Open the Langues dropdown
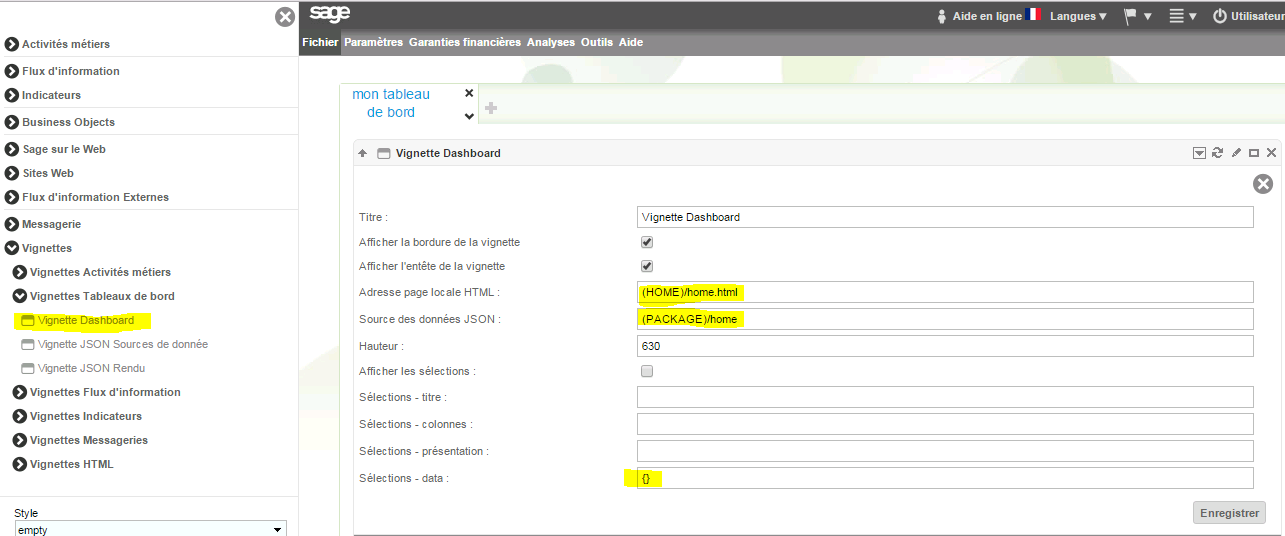The height and width of the screenshot is (536, 1285). tap(1078, 16)
